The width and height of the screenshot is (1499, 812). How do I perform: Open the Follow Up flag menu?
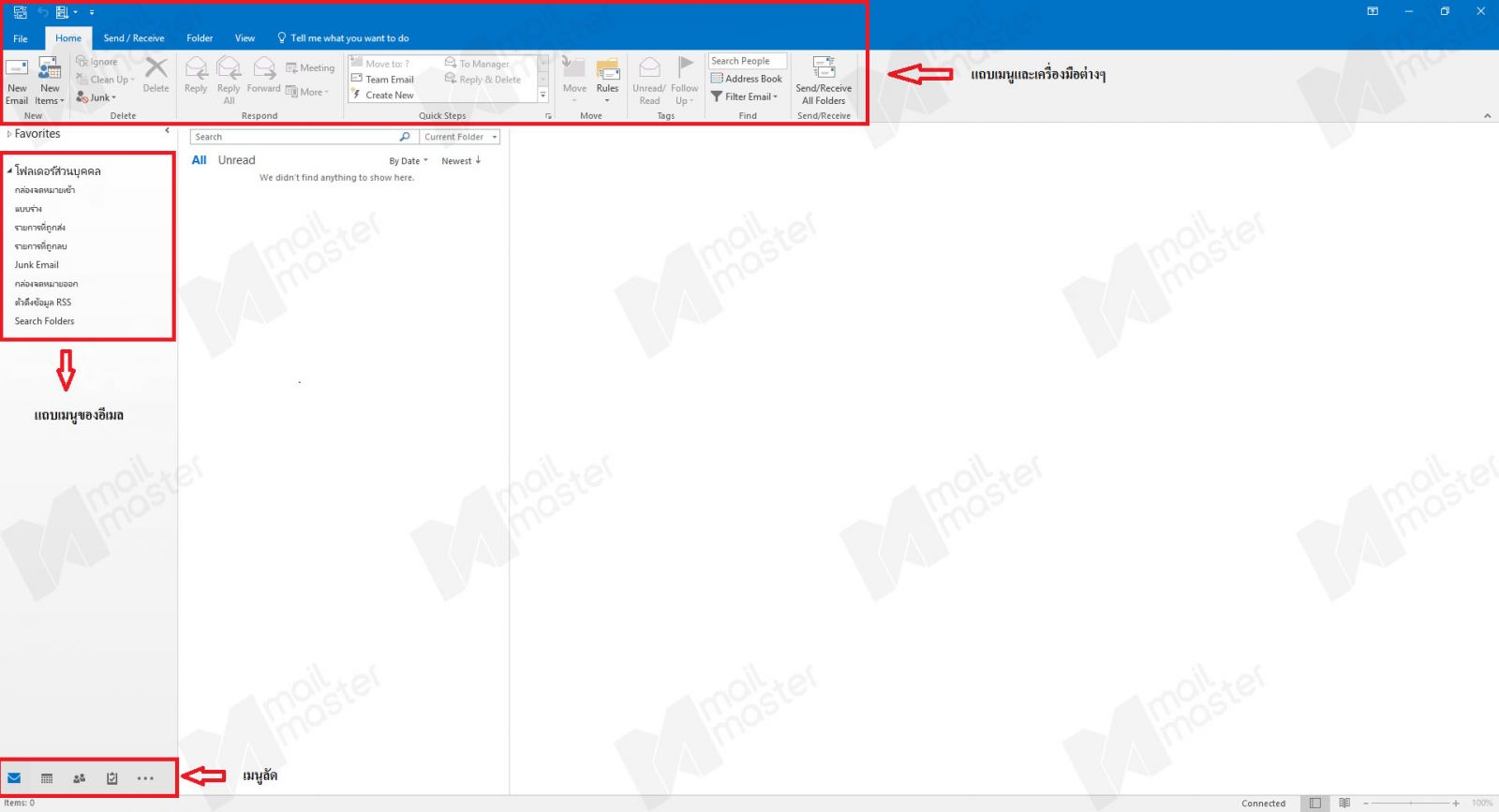(685, 81)
